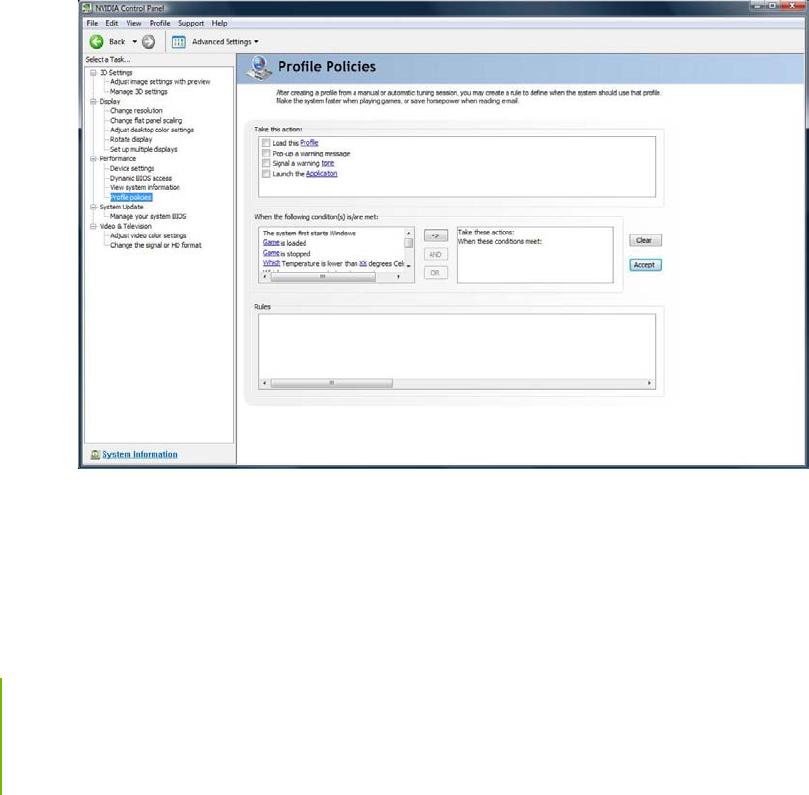Select Adjust image settings with preview
Screen dimensions: 809x795
[x=160, y=82]
